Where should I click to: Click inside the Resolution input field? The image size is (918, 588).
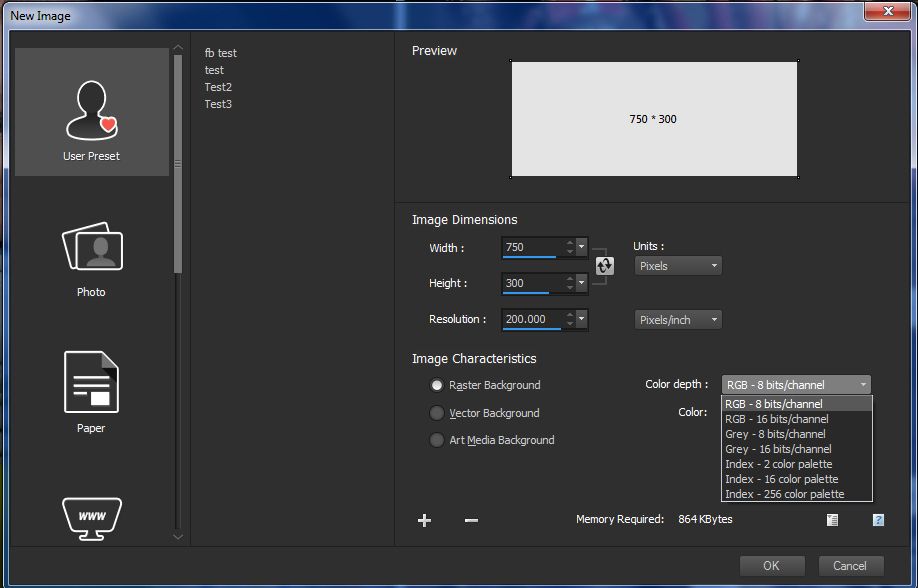pyautogui.click(x=525, y=319)
